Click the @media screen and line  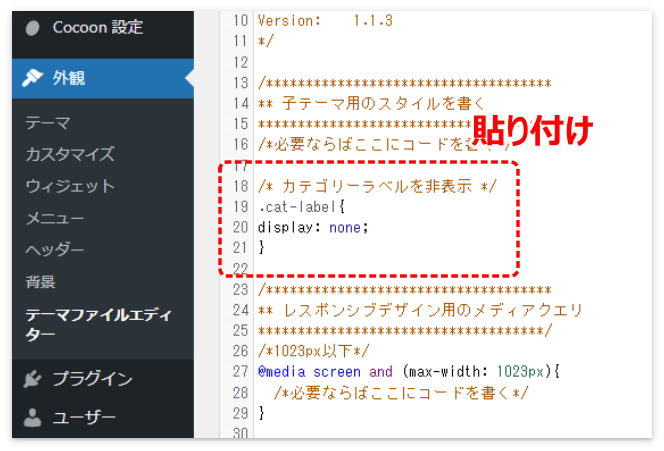(409, 372)
